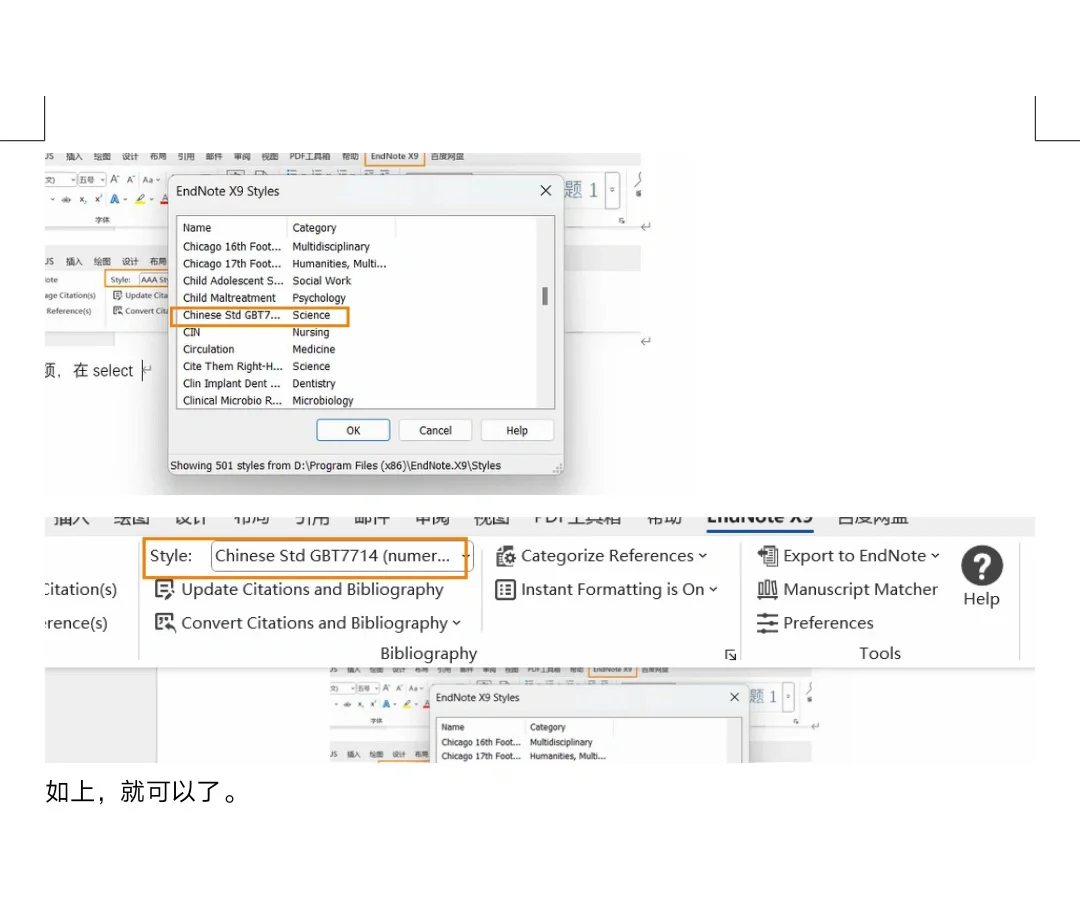
Task: Open 邮件 tab in the upper screenshot
Action: pyautogui.click(x=214, y=157)
